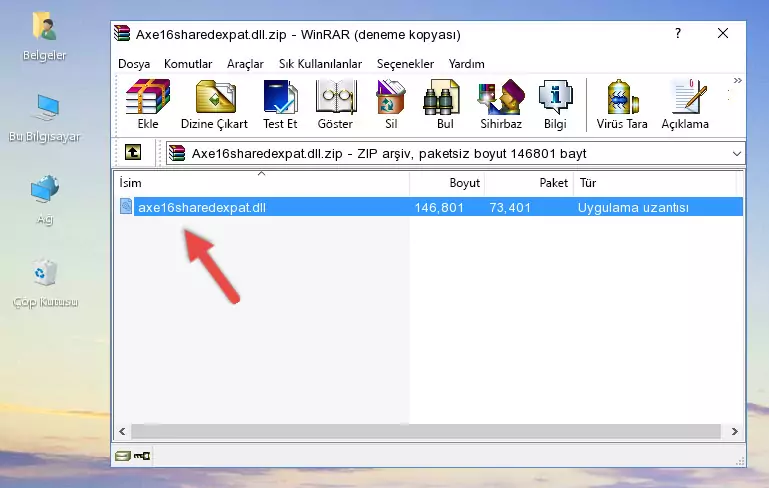This screenshot has width=769, height=488.
Task: Select the Çöp Kutusu recycle bin icon
Action: click(x=45, y=283)
